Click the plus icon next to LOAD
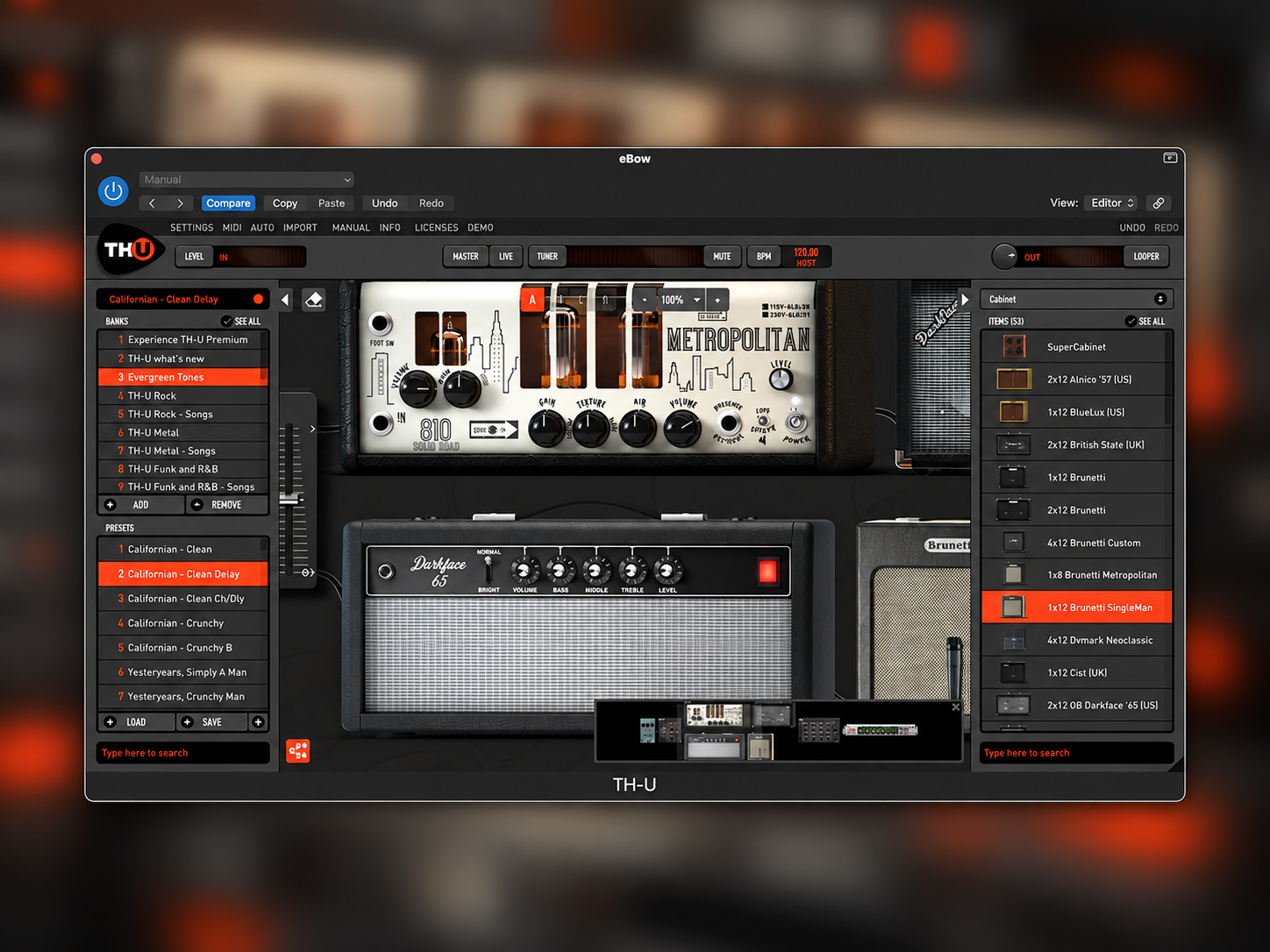The width and height of the screenshot is (1270, 952). click(x=111, y=722)
